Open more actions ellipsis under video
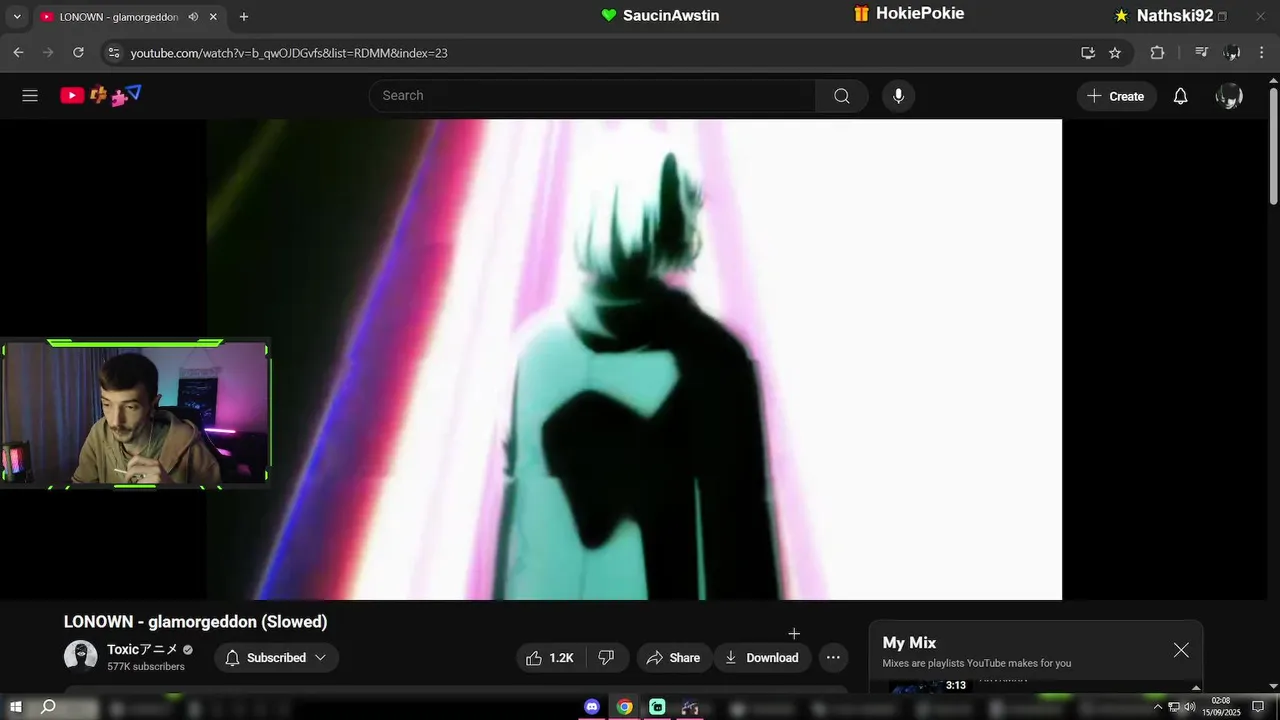The height and width of the screenshot is (720, 1280). (x=833, y=658)
